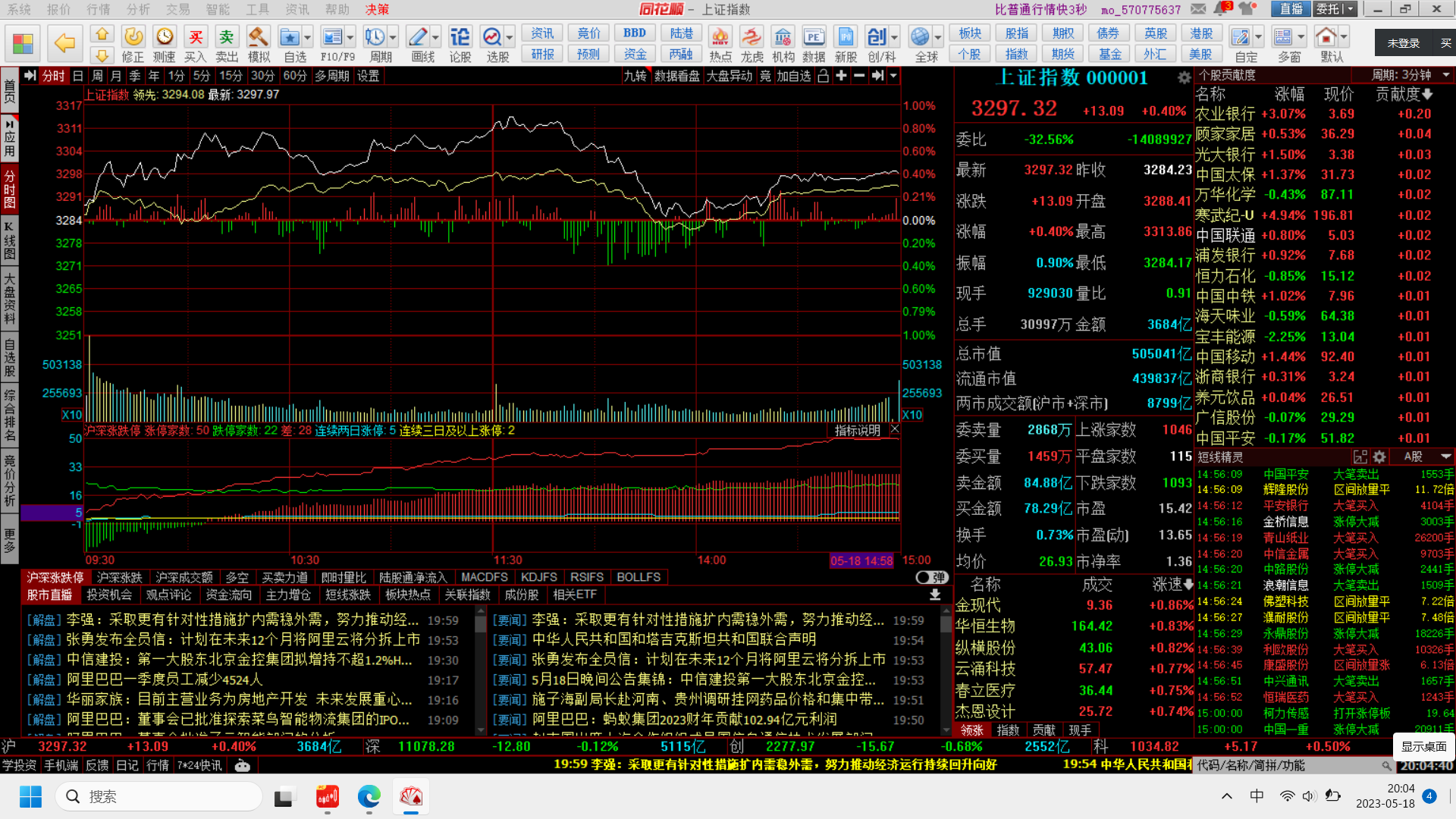
Task: Click the 显示桌面 button
Action: pyautogui.click(x=1423, y=747)
